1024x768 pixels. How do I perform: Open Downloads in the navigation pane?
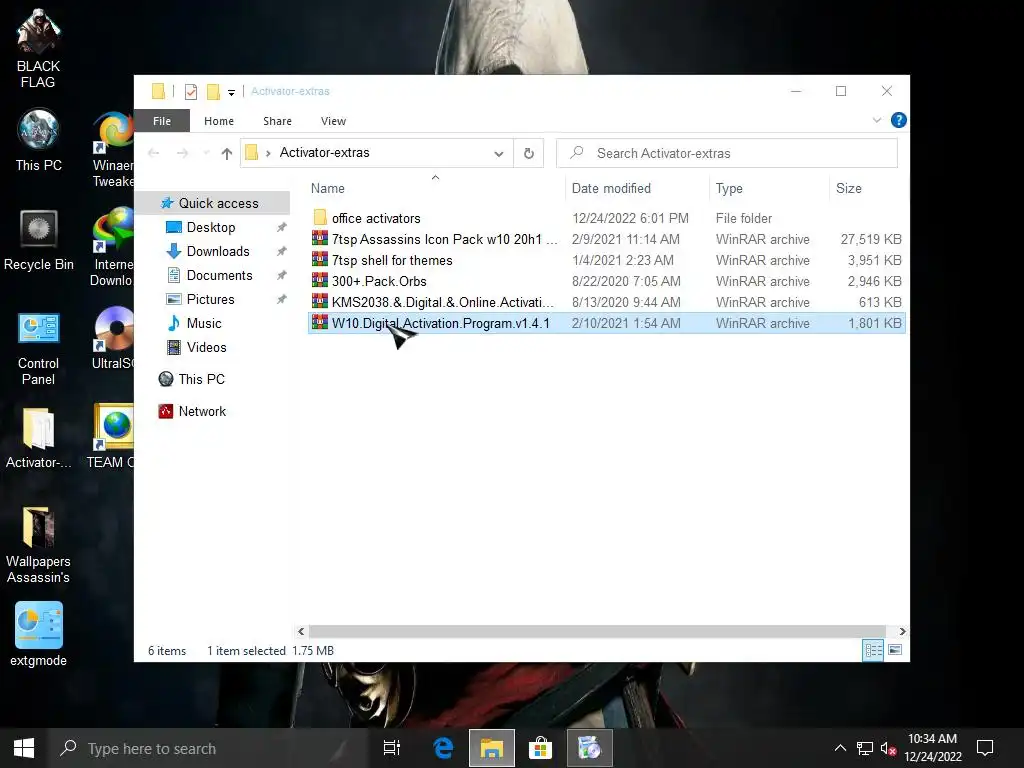217,251
